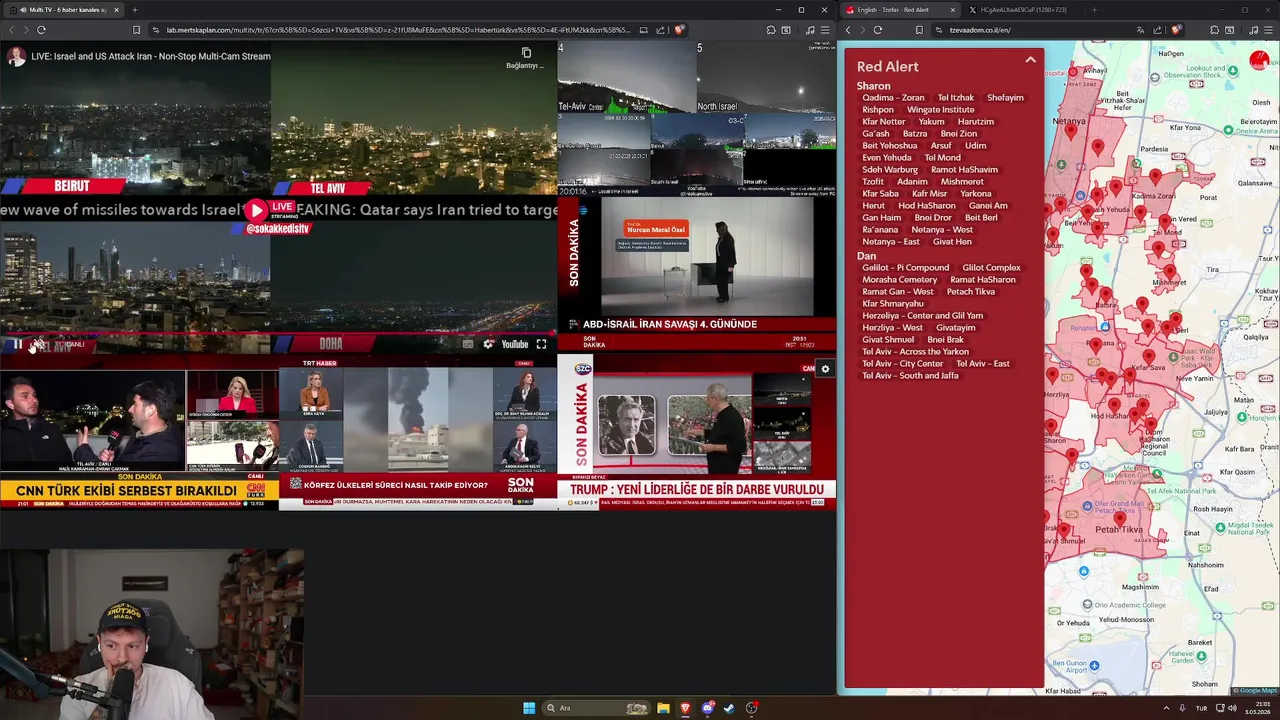
Task: Open Discord from taskbar
Action: pyautogui.click(x=708, y=708)
